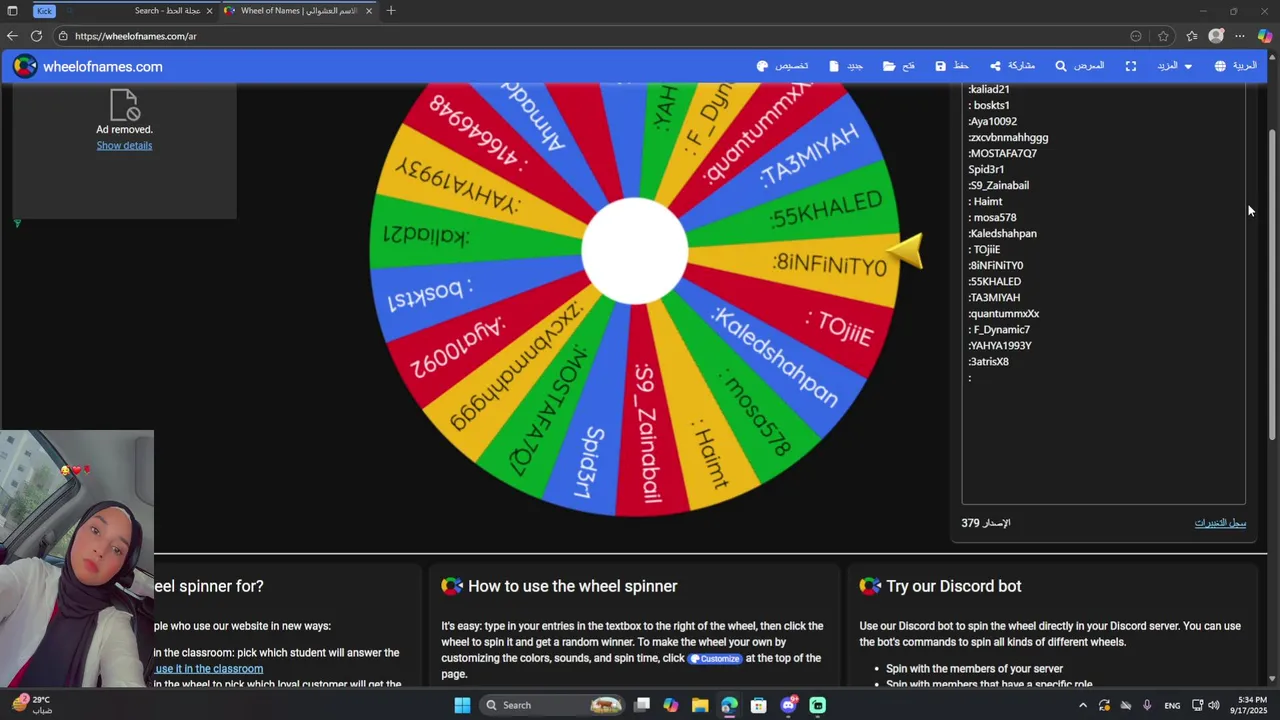The width and height of the screenshot is (1280, 720).
Task: Open the Windows Start menu
Action: click(462, 705)
